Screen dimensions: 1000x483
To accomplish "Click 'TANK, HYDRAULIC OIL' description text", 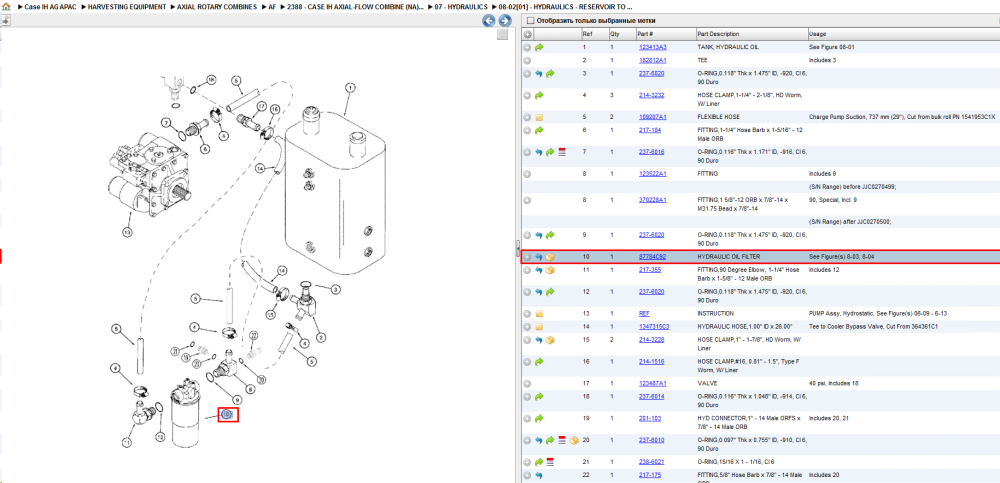I will click(728, 47).
